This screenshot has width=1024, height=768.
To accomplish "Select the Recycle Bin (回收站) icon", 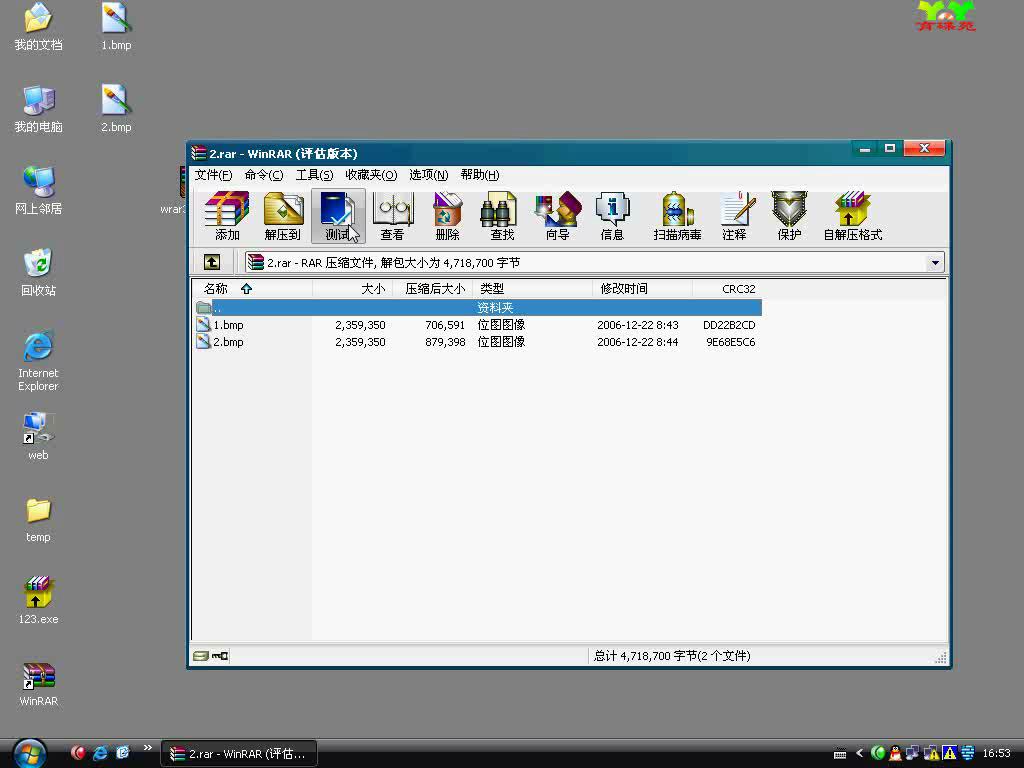I will tap(38, 273).
